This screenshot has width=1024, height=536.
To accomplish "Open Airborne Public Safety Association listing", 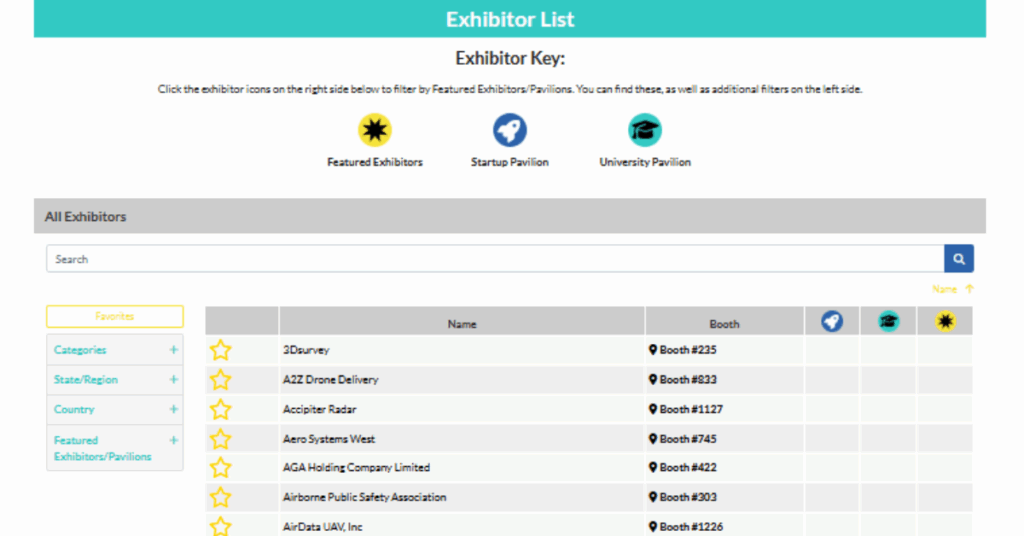I will (x=364, y=497).
